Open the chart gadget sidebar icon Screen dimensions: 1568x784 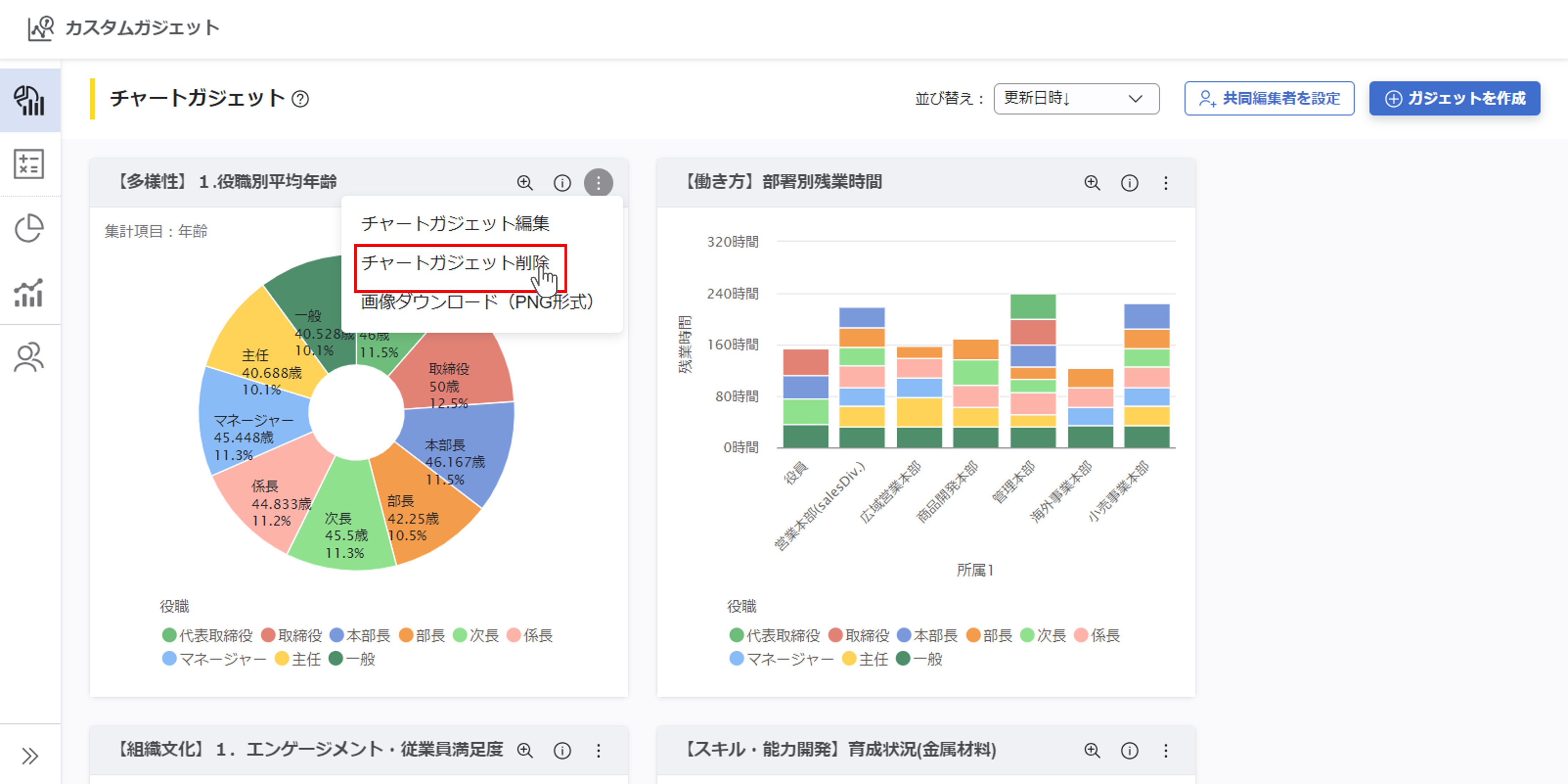29,101
